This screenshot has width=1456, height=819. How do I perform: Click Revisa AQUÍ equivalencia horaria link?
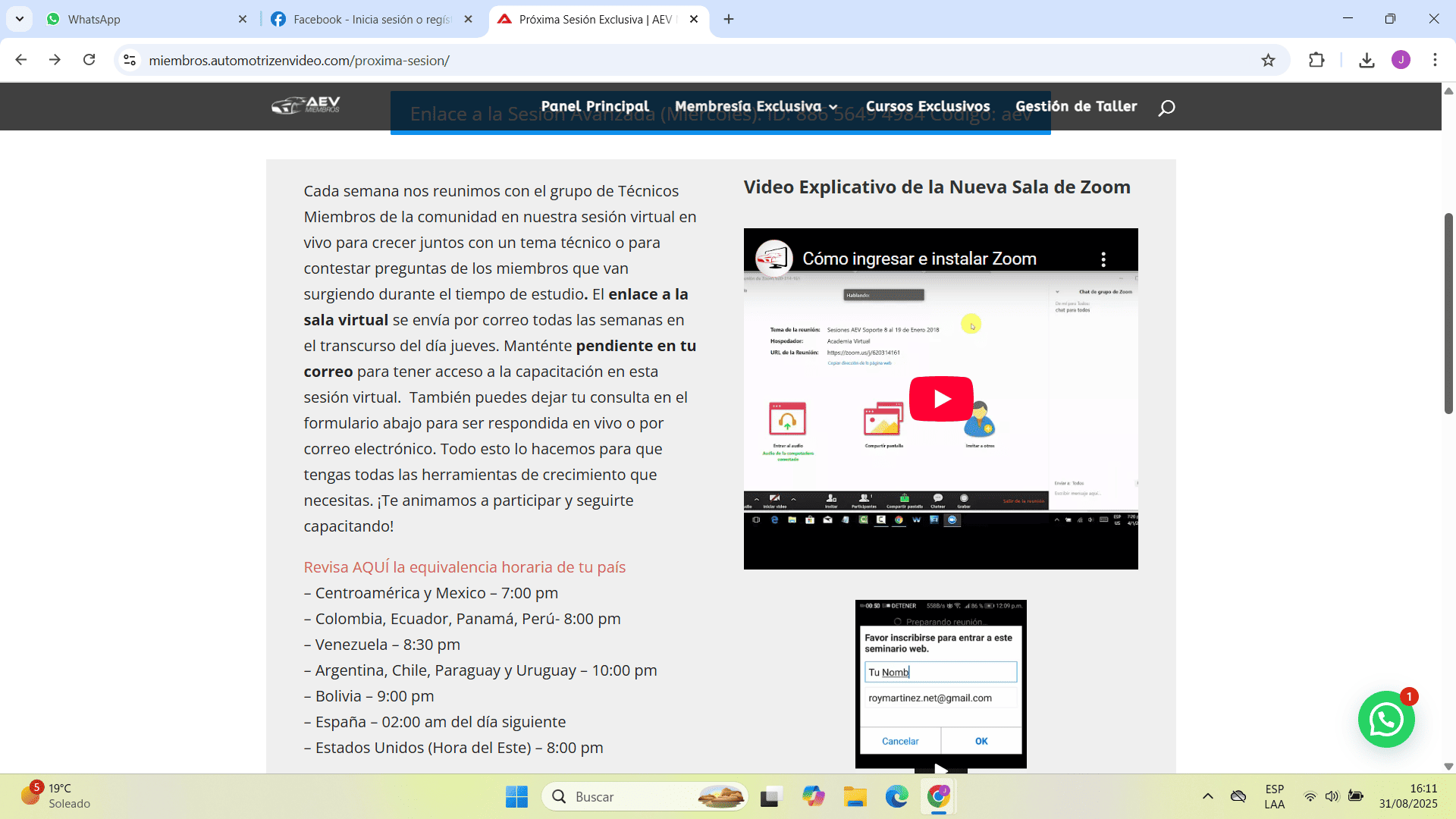click(464, 567)
